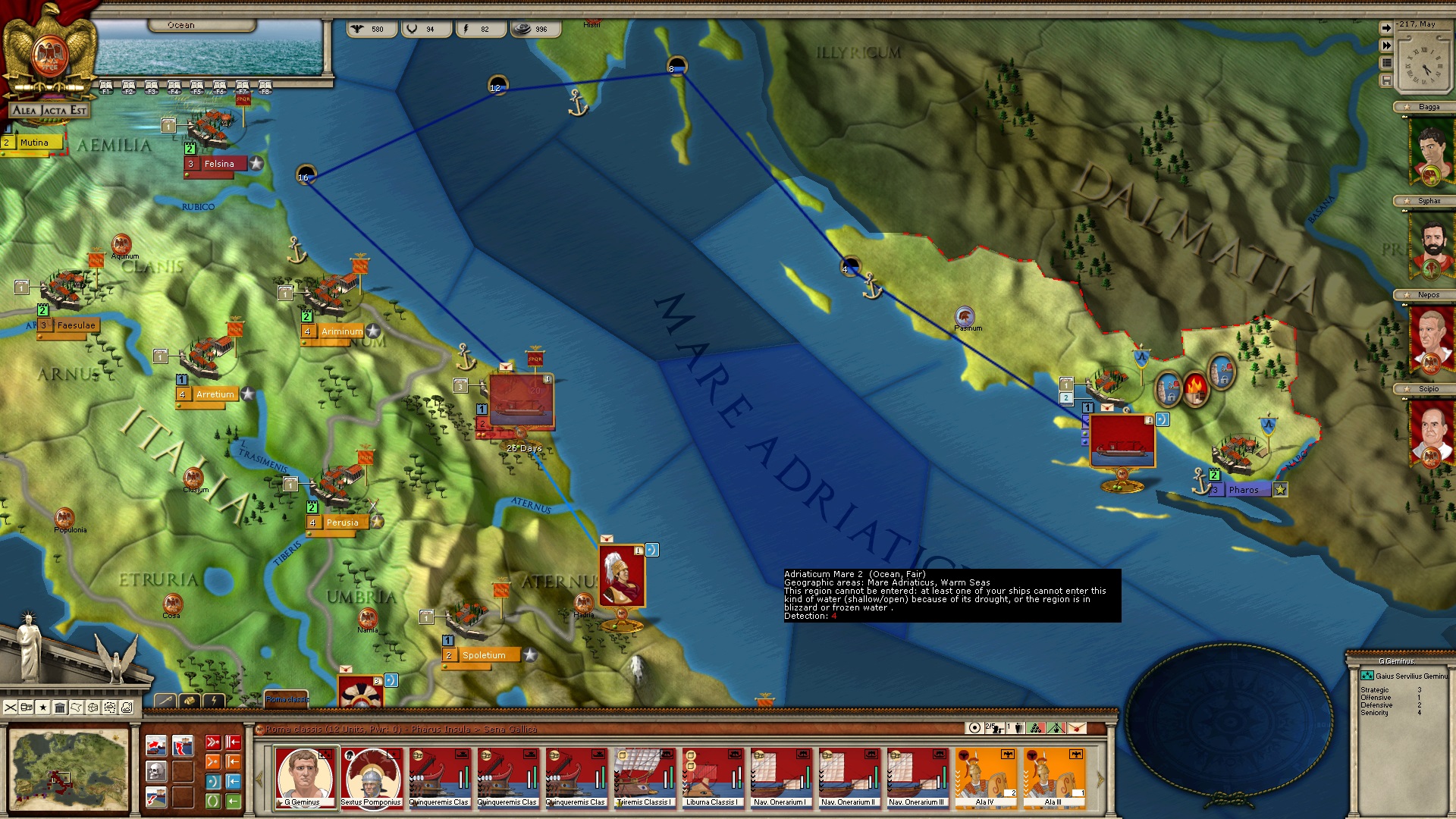Viewport: 1456px width, 819px height.
Task: Toggle the globe areas map filter
Action: coord(93,708)
